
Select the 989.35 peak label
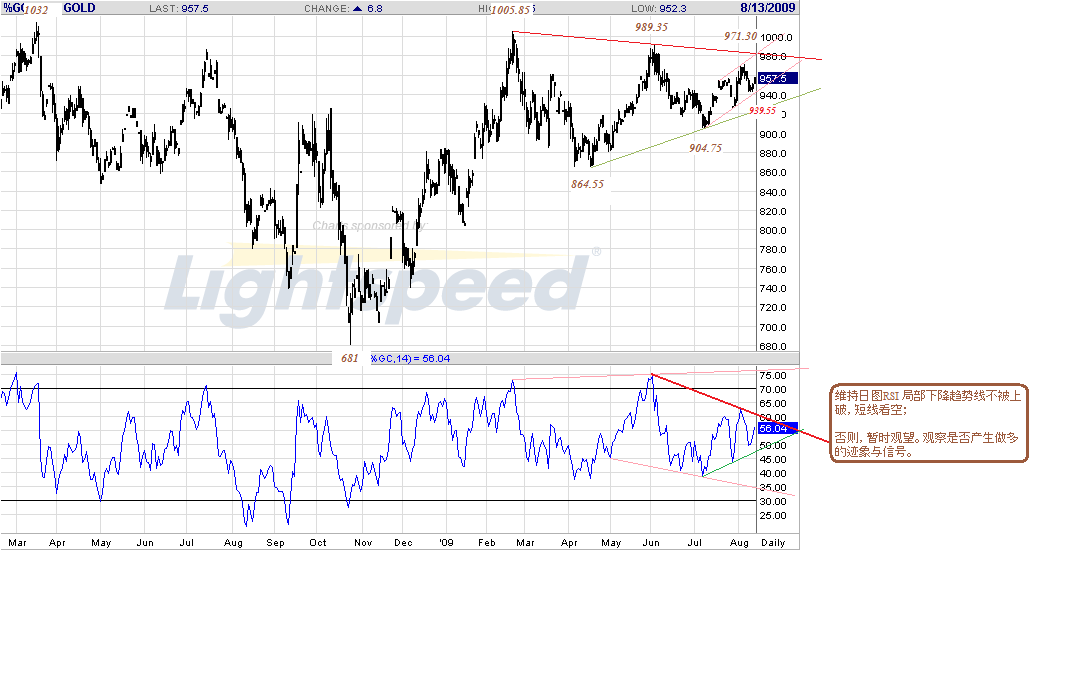[x=651, y=27]
